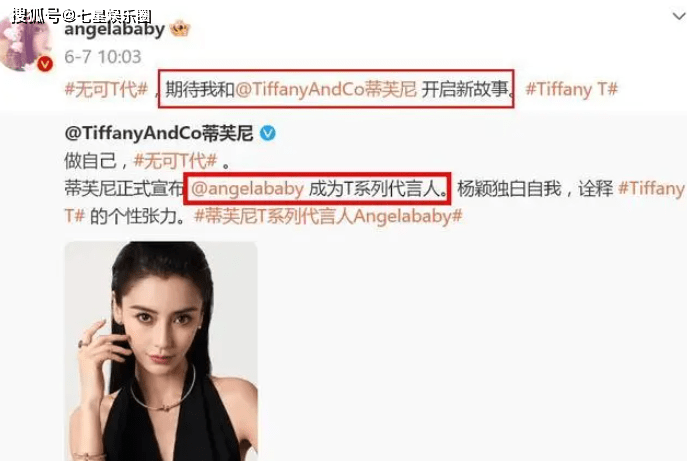Click the 6-7 10:03 post timestamp
687x461 pixels.
click(x=103, y=57)
